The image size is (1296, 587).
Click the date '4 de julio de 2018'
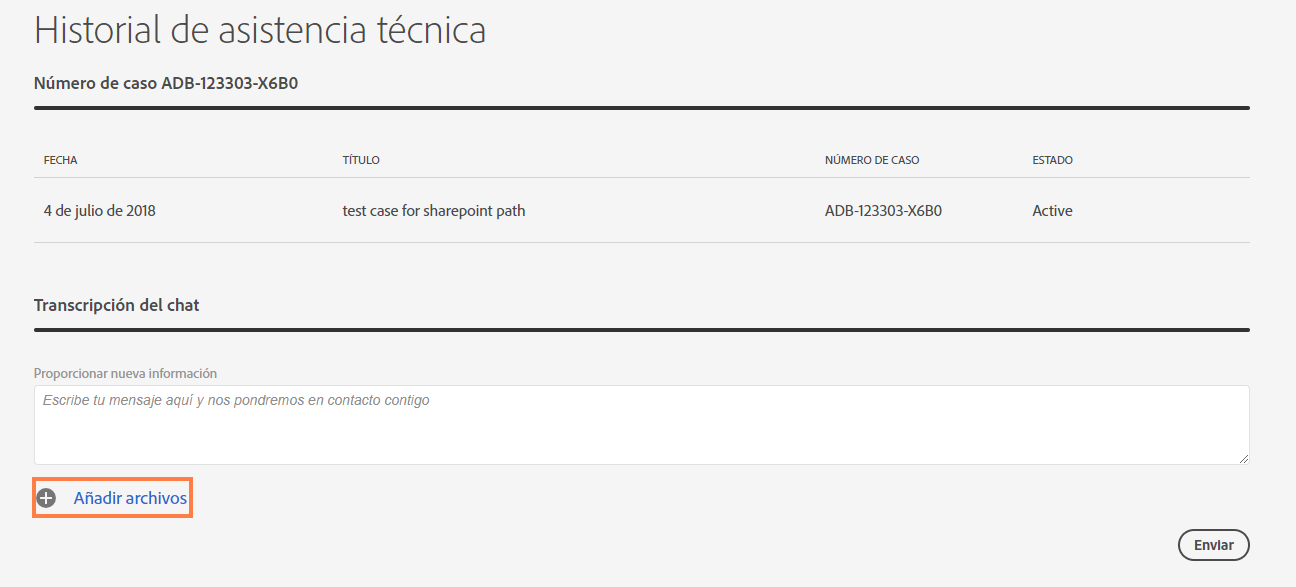(99, 210)
